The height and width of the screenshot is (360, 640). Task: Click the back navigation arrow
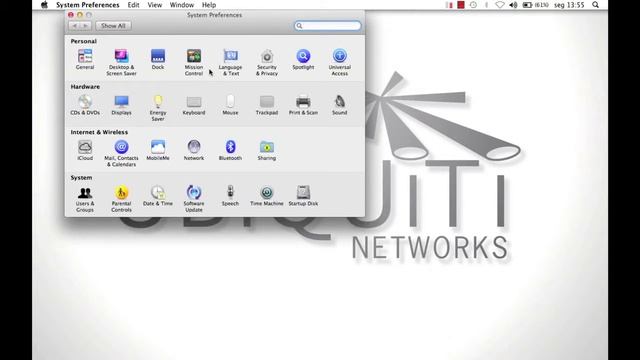pyautogui.click(x=74, y=26)
